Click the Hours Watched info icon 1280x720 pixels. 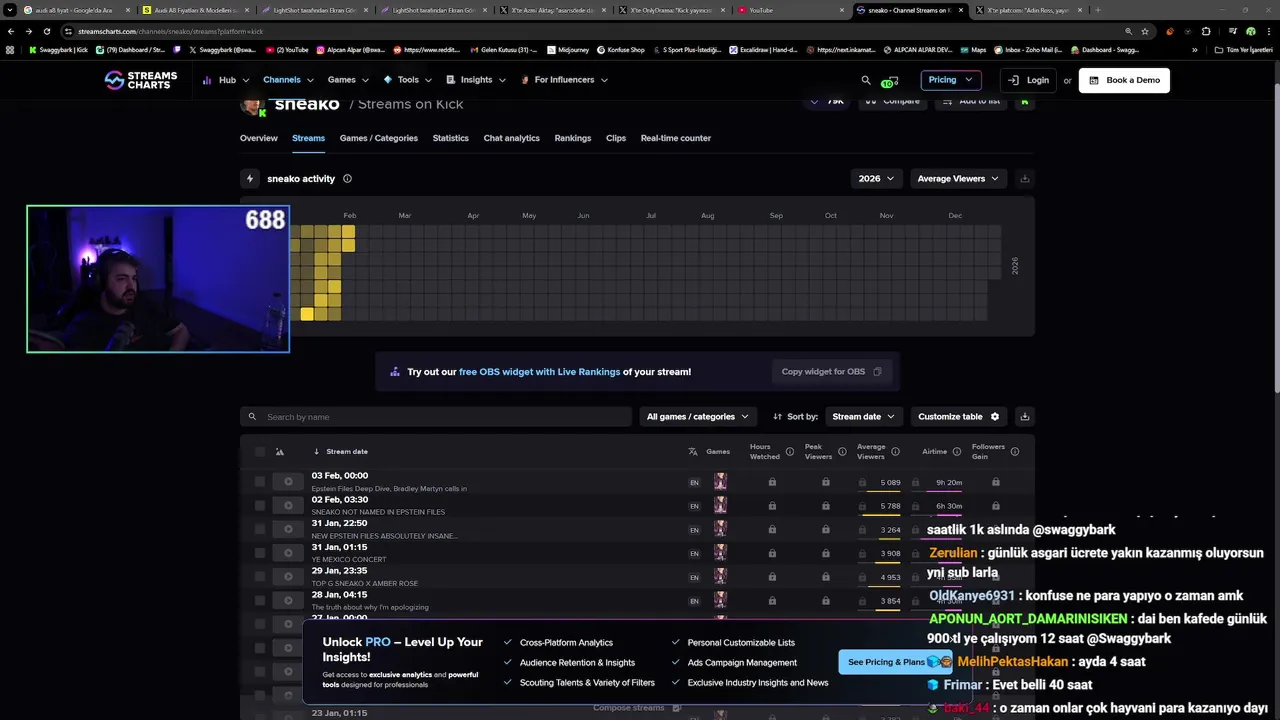pyautogui.click(x=789, y=452)
